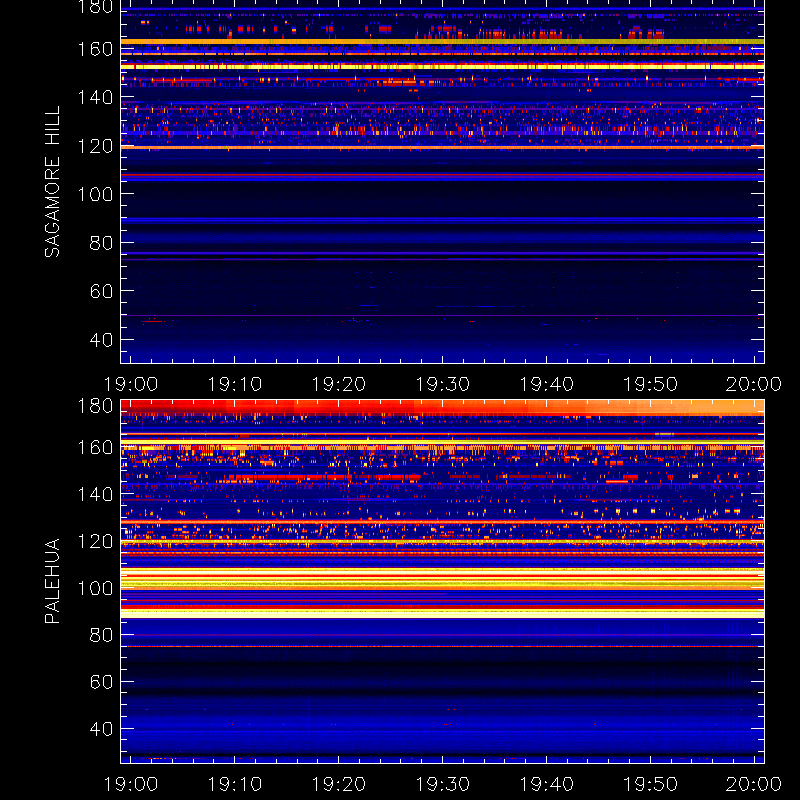Click the 20:00 time label under the Palehua plot

pyautogui.click(x=754, y=784)
